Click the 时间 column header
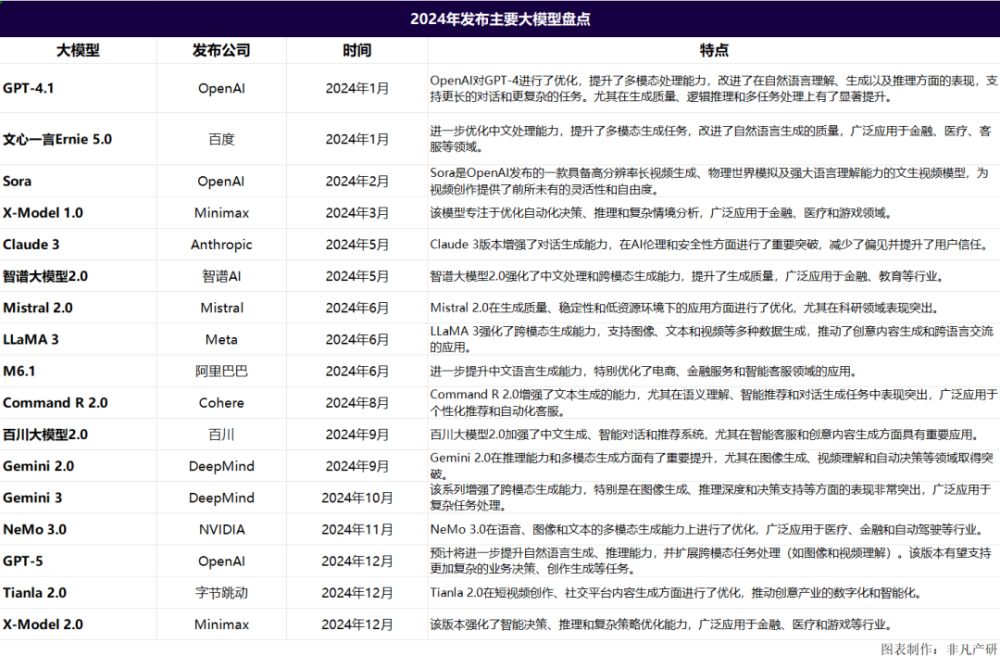The image size is (1000, 656). click(357, 50)
